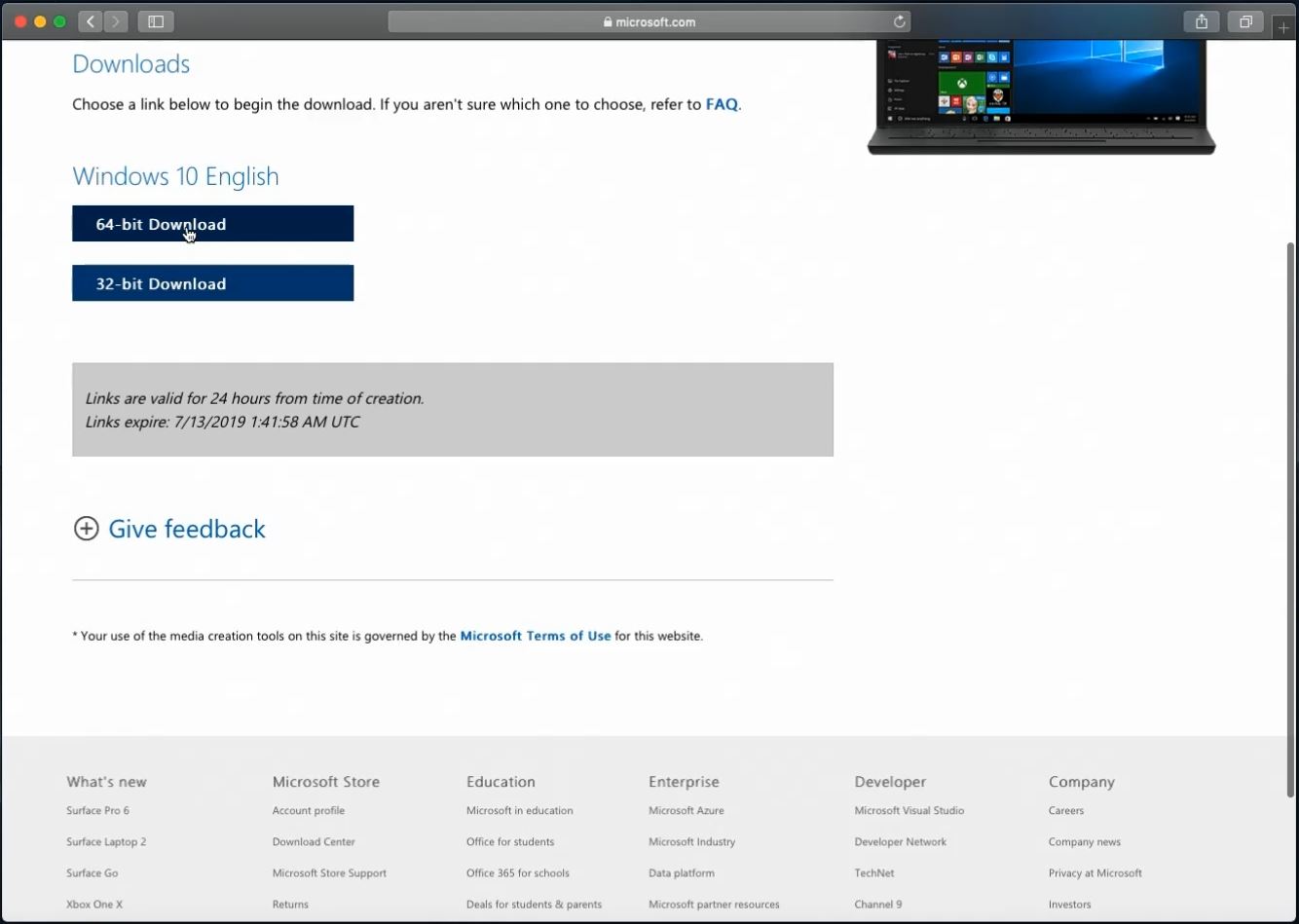Click the Enterprise footer heading
The width and height of the screenshot is (1299, 924).
684,782
